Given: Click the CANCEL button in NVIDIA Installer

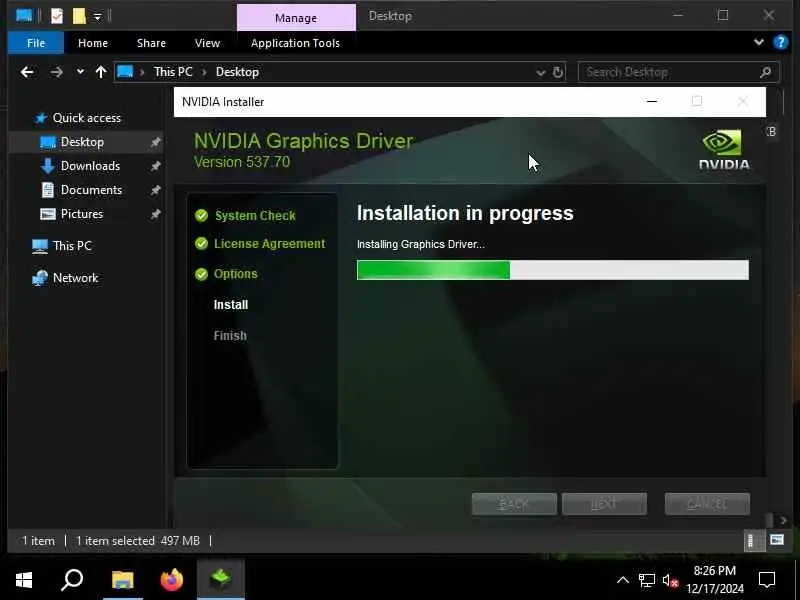Looking at the screenshot, I should point(707,504).
